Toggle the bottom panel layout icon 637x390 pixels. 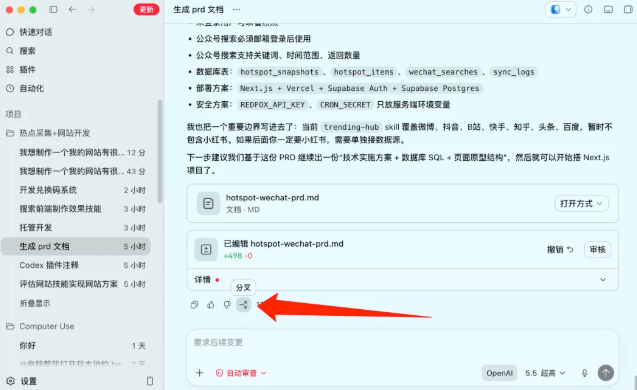[608, 9]
